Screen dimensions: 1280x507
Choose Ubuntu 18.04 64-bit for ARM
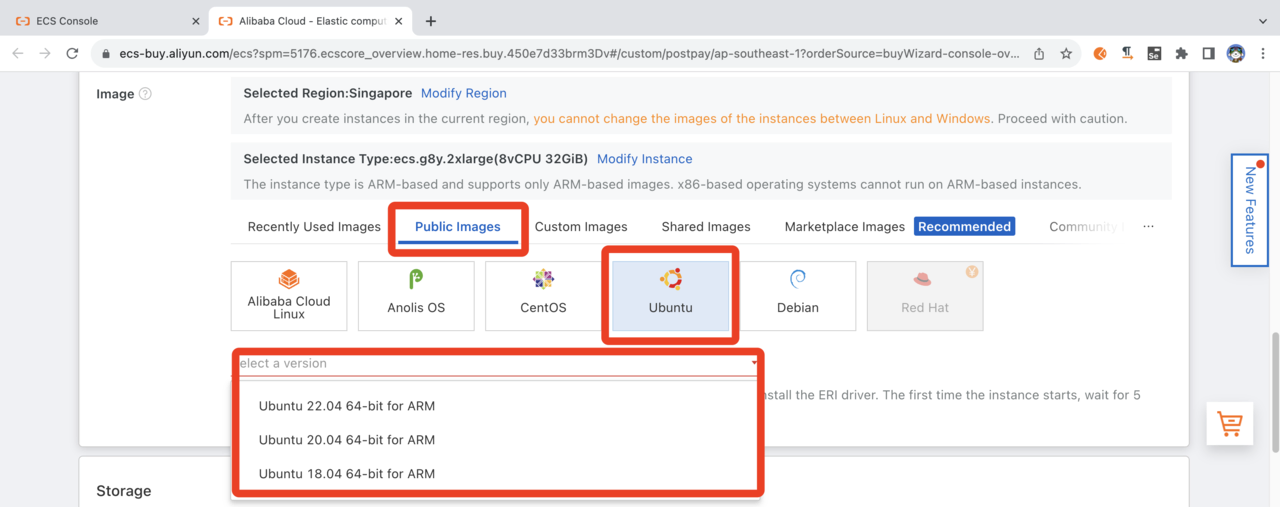click(347, 474)
